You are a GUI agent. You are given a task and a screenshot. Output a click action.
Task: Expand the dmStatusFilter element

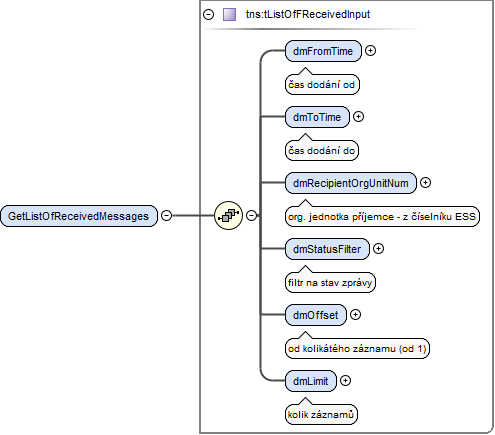(378, 248)
